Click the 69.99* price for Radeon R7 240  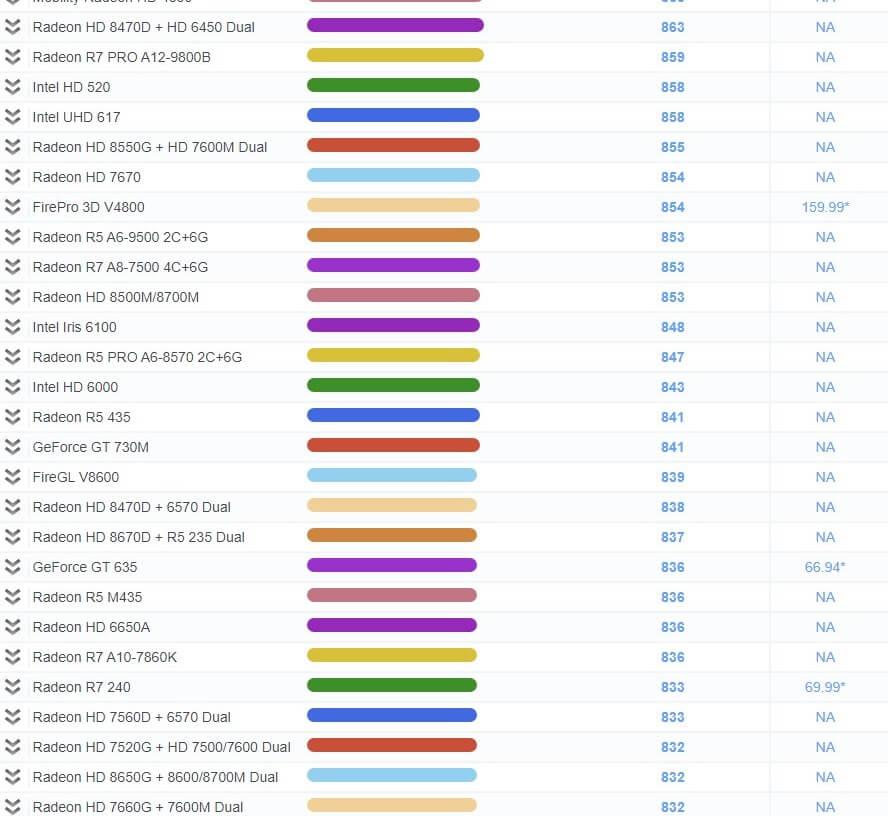pos(825,687)
